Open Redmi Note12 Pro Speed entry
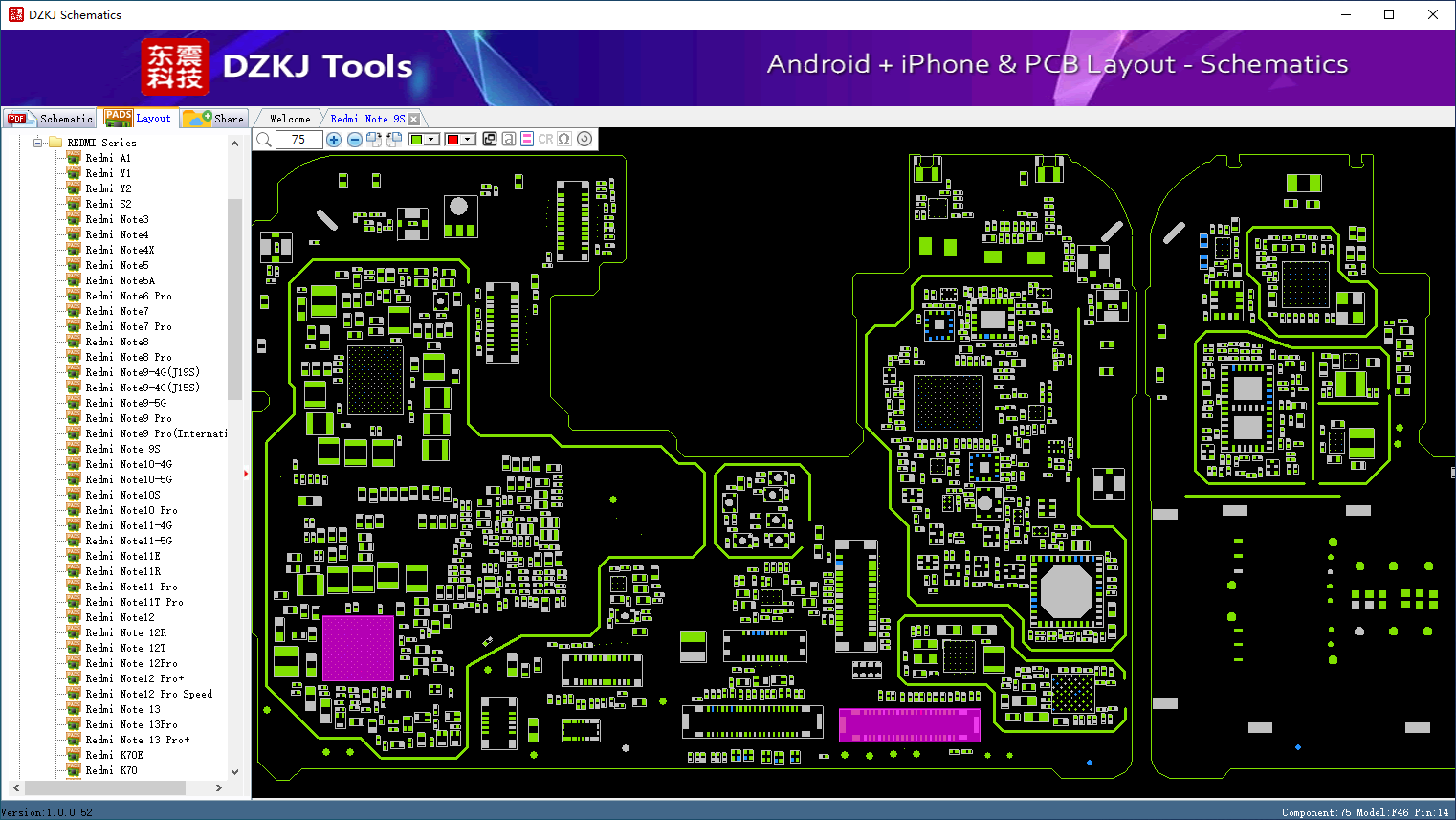This screenshot has height=820, width=1456. tap(148, 694)
